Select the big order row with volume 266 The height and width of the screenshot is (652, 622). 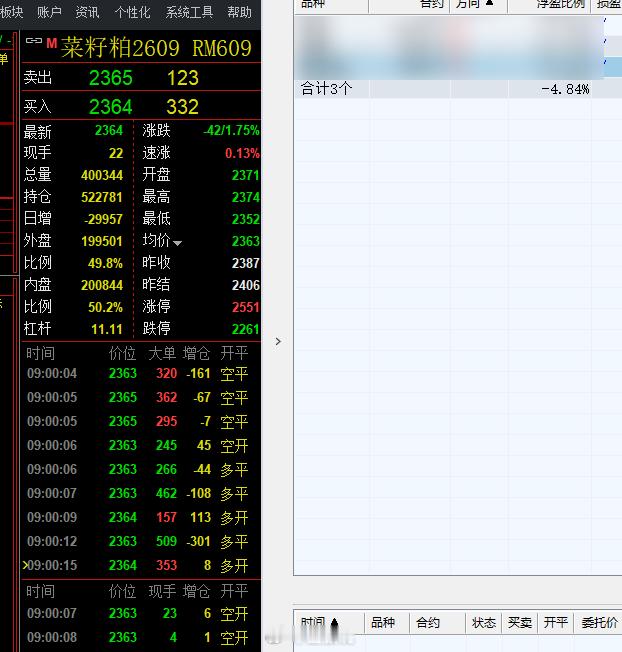tap(141, 469)
